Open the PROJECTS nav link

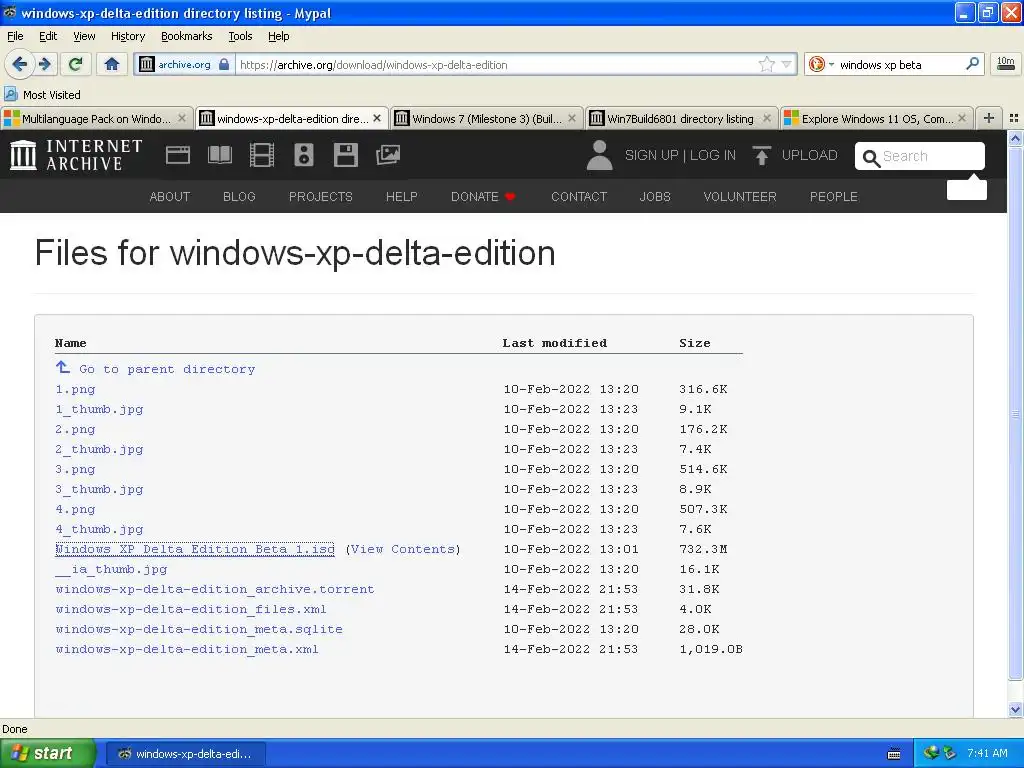click(321, 197)
